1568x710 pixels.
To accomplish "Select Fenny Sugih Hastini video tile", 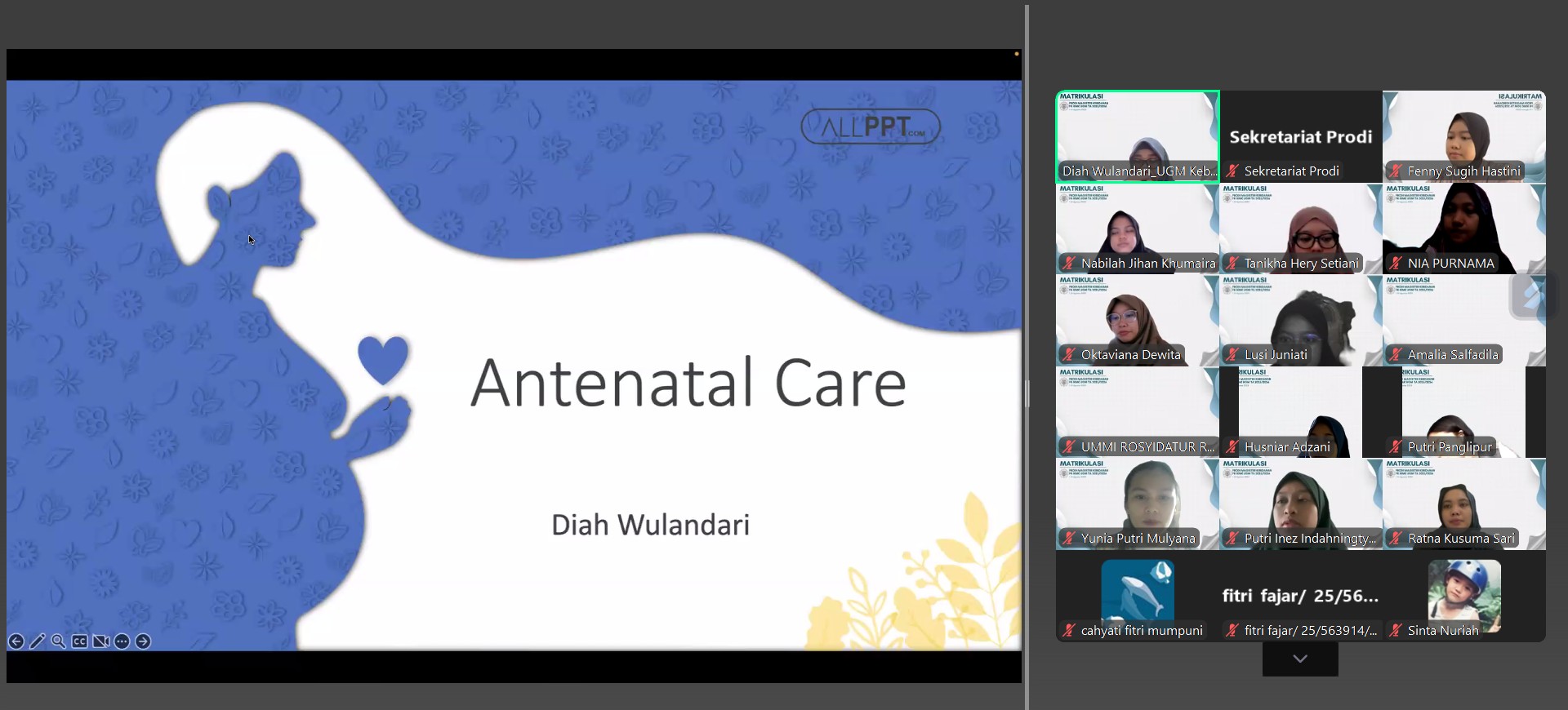I will click(x=1463, y=135).
